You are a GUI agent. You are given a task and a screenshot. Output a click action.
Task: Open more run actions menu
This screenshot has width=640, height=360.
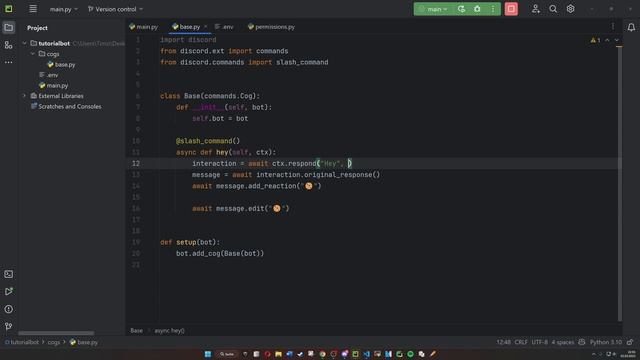pyautogui.click(x=493, y=9)
